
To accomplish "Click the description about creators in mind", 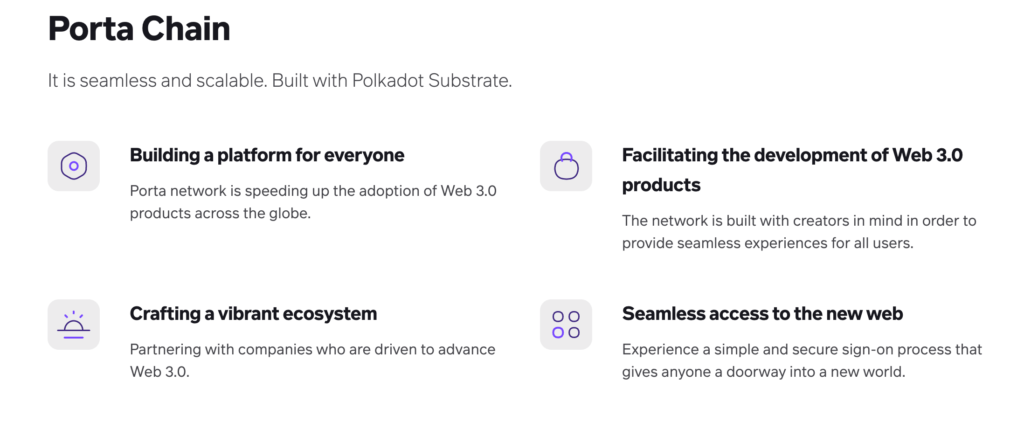I will (x=799, y=231).
